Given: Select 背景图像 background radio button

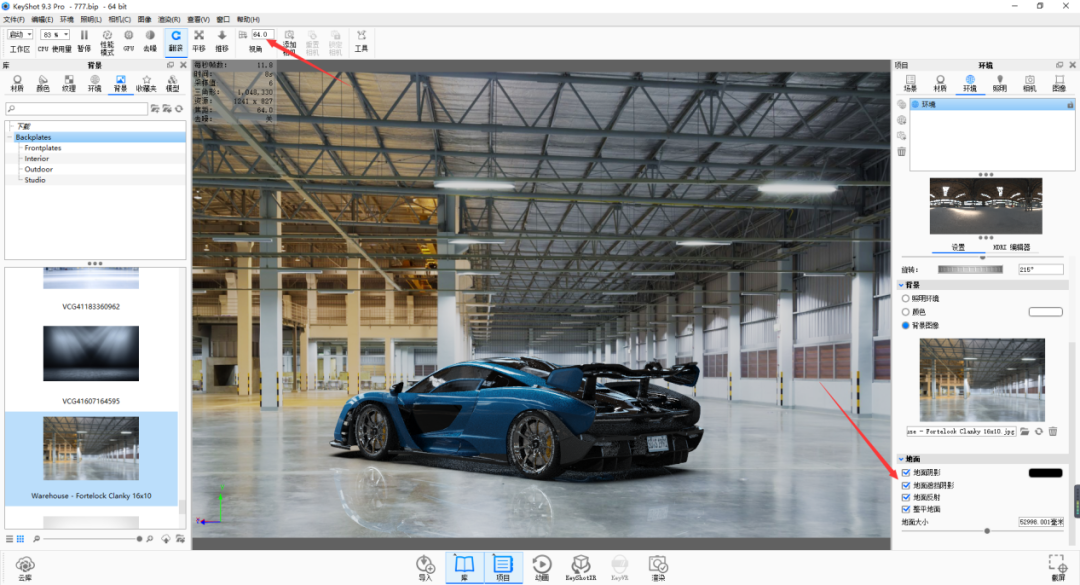Looking at the screenshot, I should pos(906,325).
